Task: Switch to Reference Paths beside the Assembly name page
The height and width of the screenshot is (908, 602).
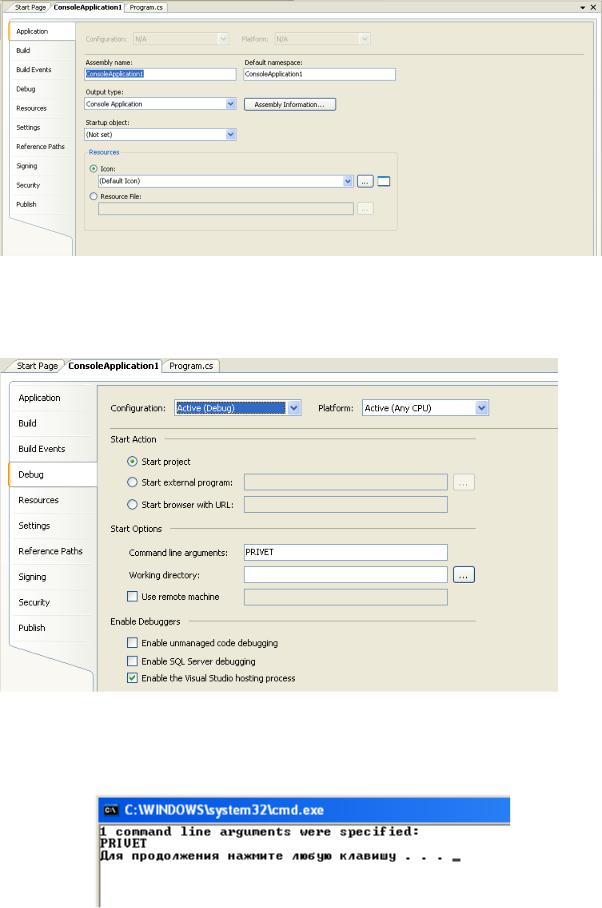Action: click(x=41, y=147)
